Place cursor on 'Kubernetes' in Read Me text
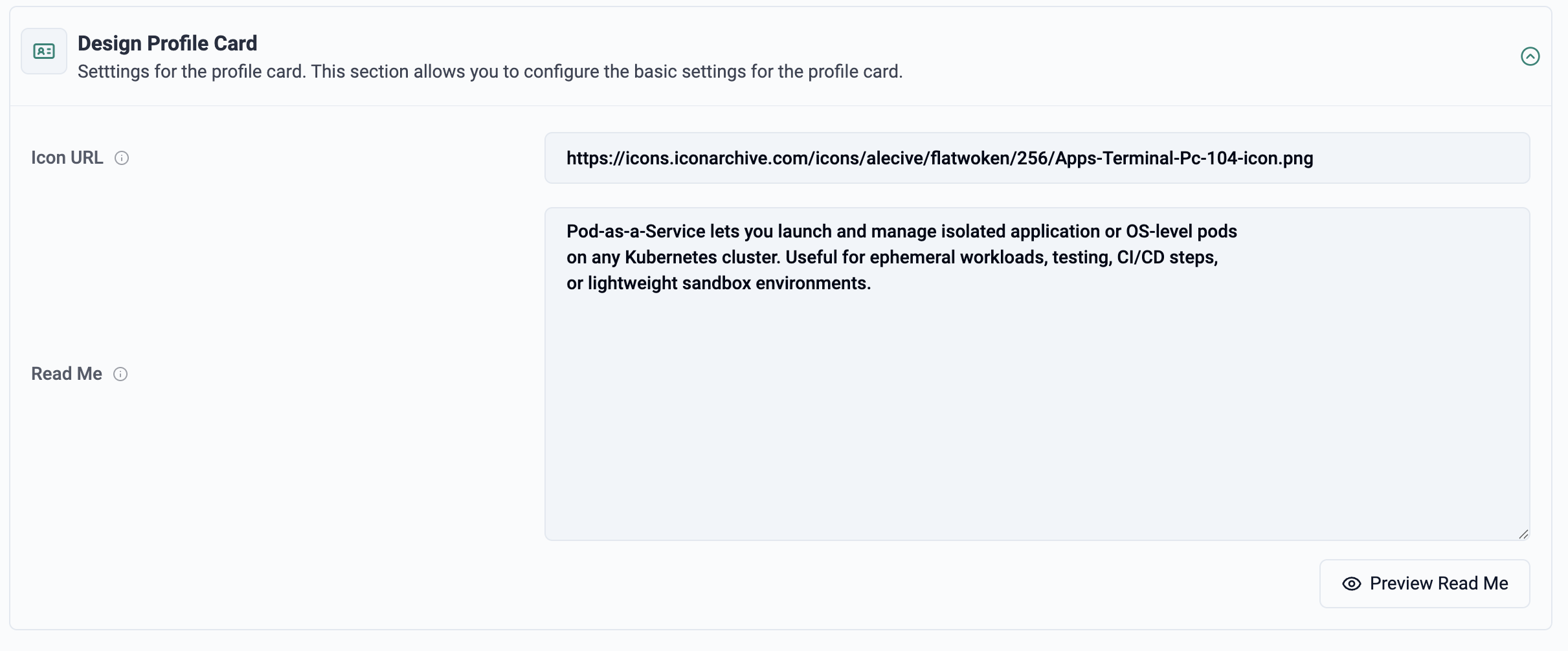This screenshot has width=1568, height=651. click(x=671, y=258)
